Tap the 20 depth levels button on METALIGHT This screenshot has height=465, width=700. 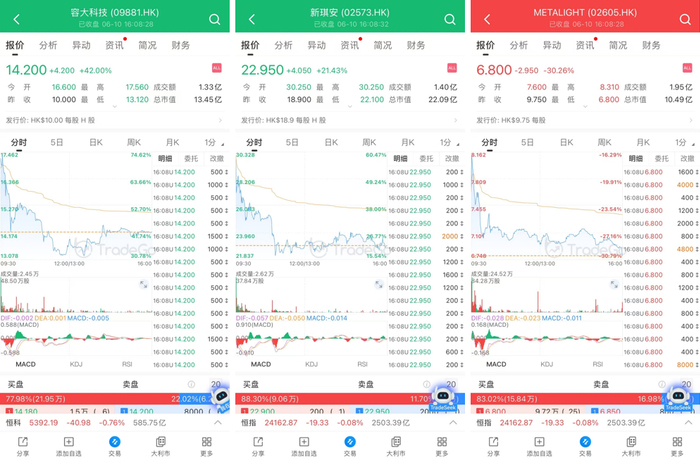click(687, 384)
